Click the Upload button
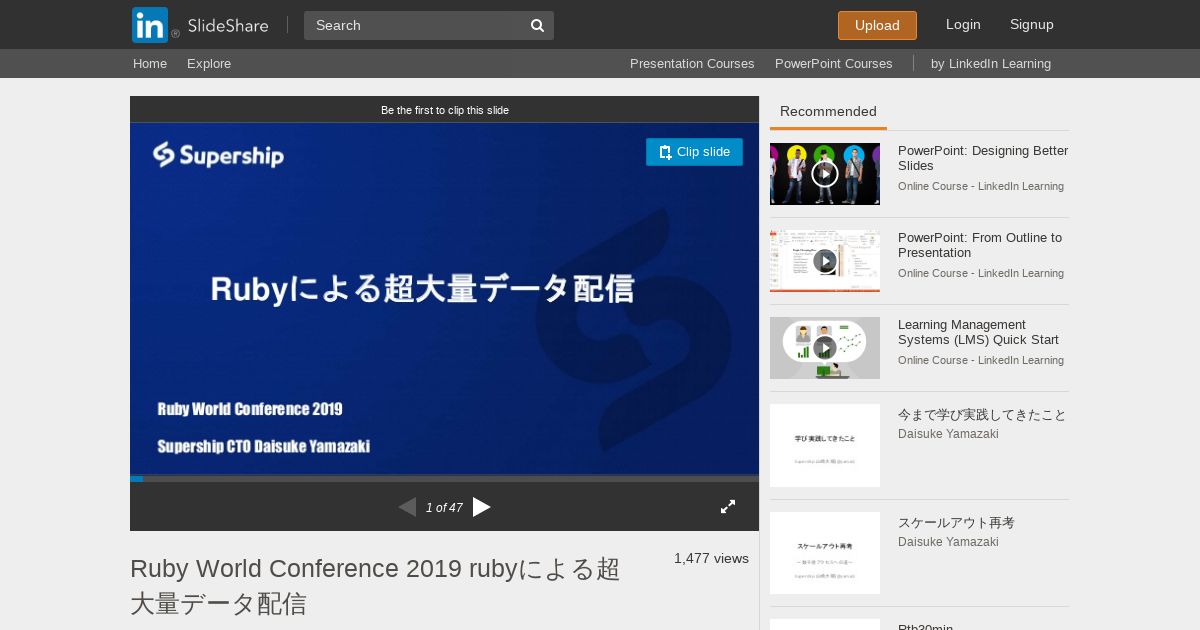This screenshot has height=630, width=1200. 877,25
